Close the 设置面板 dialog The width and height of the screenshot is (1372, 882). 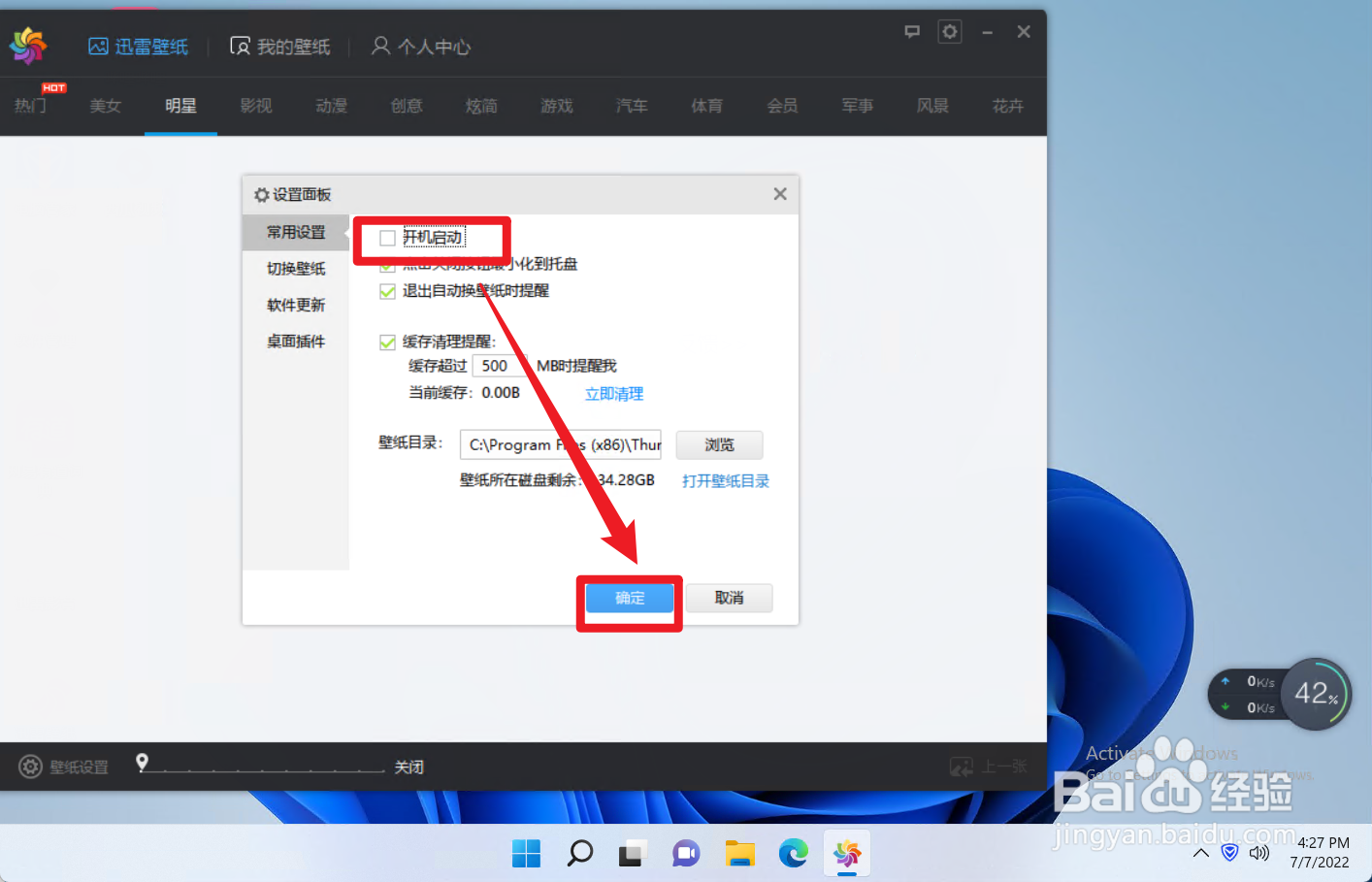pos(780,194)
